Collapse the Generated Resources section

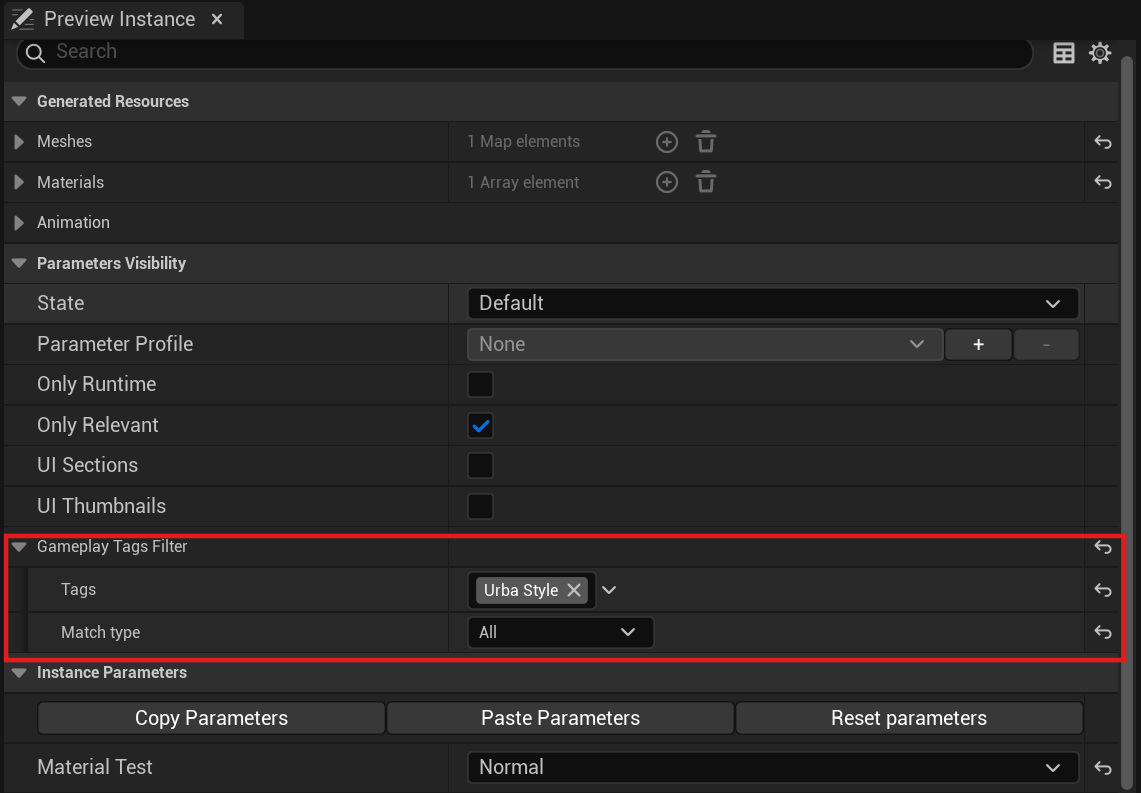pos(20,101)
